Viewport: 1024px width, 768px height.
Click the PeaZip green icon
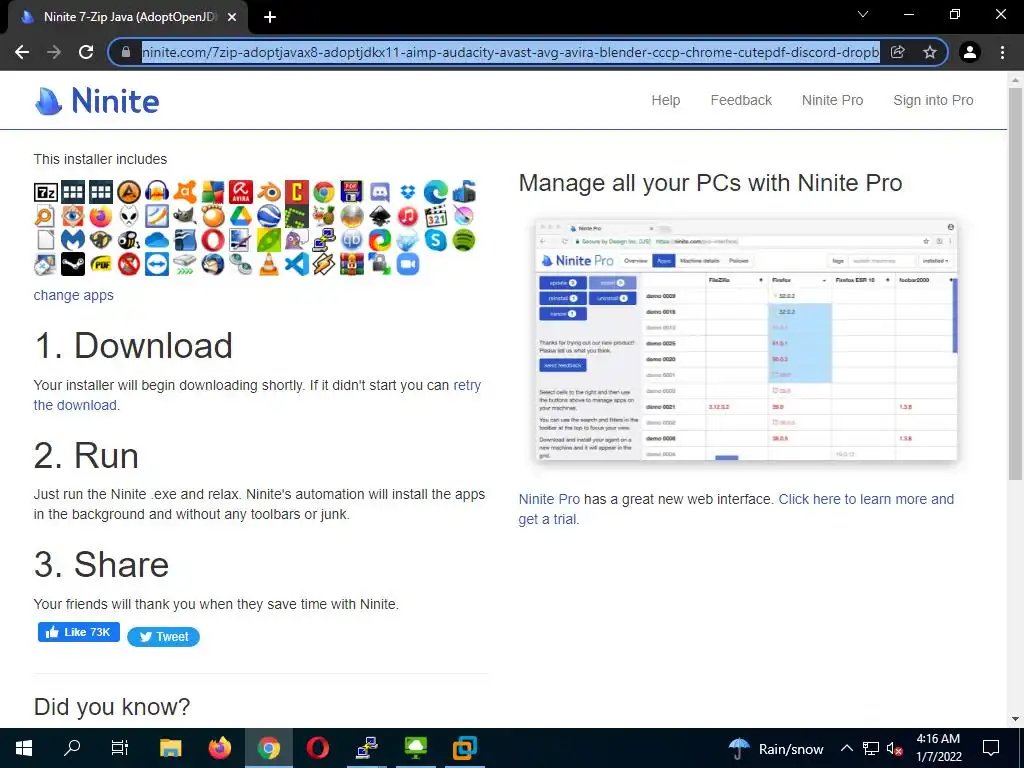pos(268,240)
